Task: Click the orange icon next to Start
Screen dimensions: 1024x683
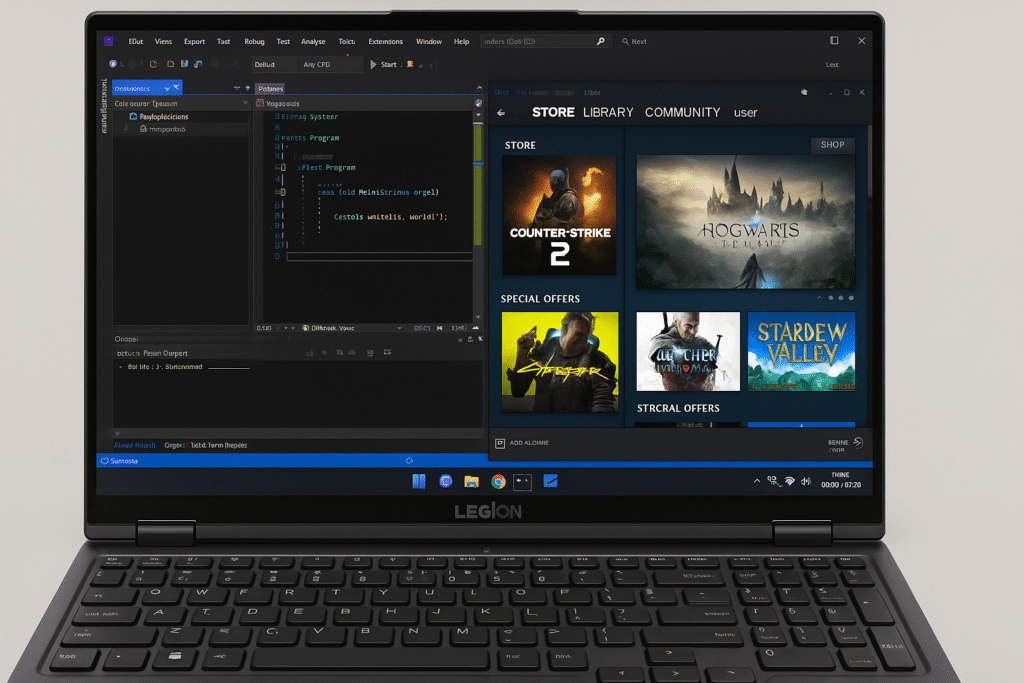Action: pos(410,64)
